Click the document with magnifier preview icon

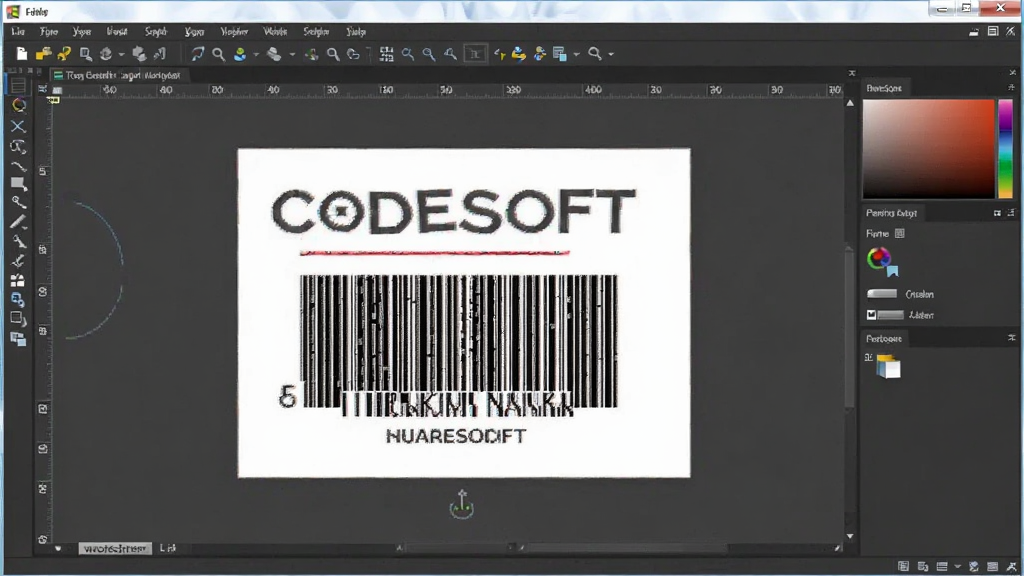point(86,54)
